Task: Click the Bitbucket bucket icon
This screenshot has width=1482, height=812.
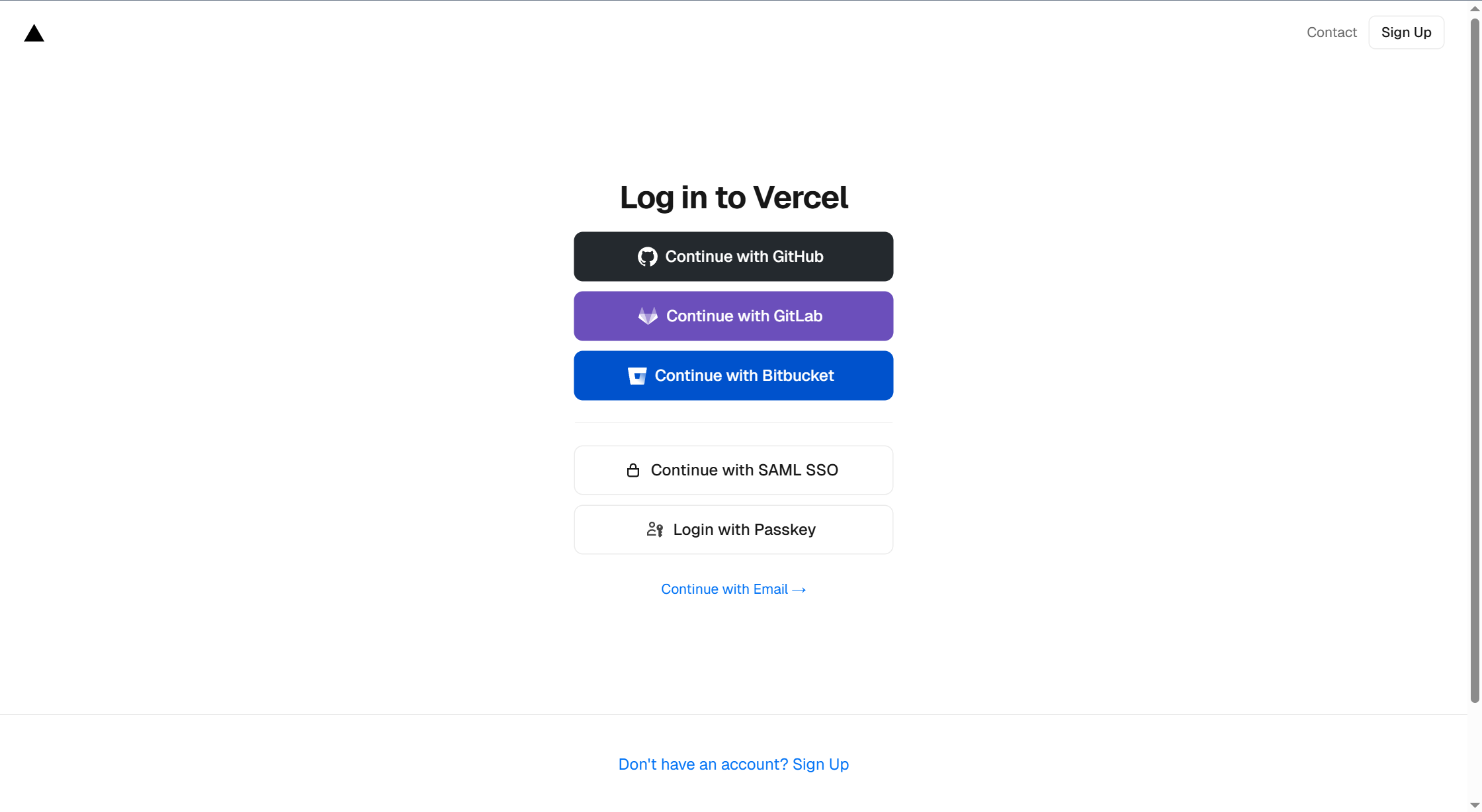Action: [637, 376]
